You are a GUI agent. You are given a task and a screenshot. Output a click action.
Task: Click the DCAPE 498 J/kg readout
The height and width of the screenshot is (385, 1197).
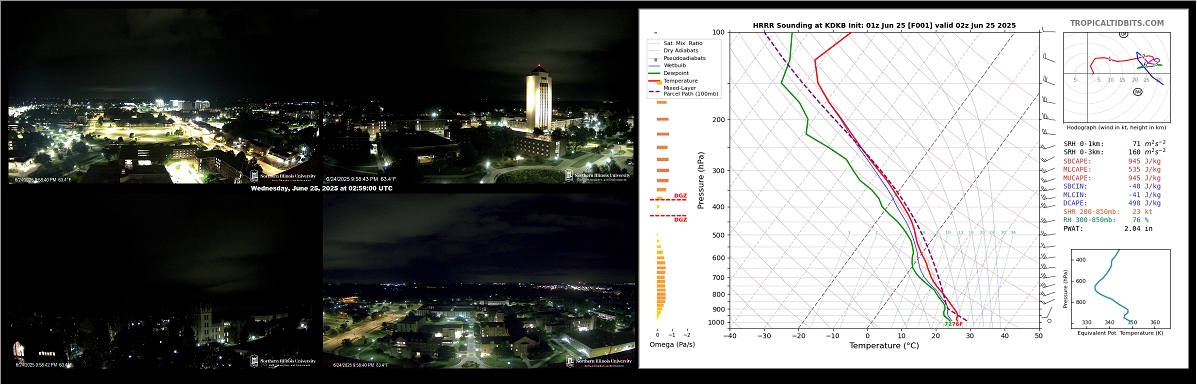[1112, 203]
